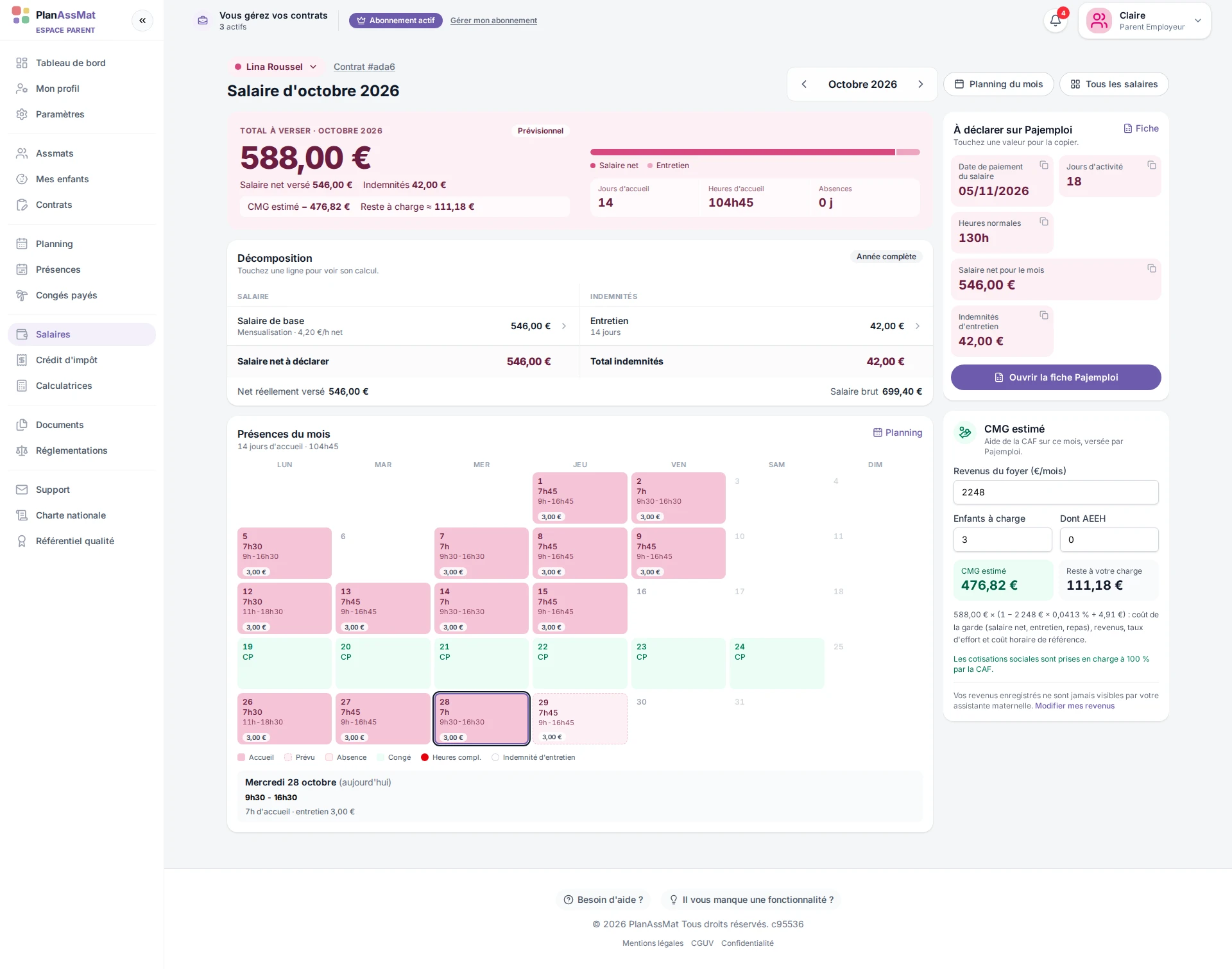This screenshot has width=1232, height=969.
Task: Collapse the sidebar with the double-chevron icon
Action: pos(142,21)
